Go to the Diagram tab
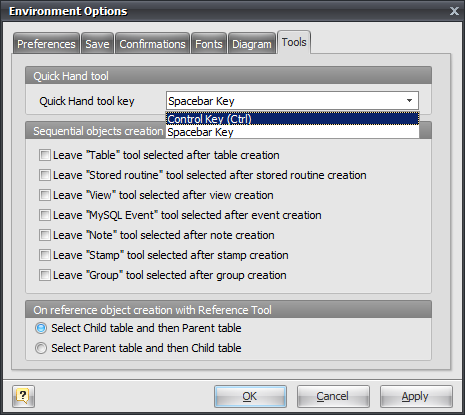The width and height of the screenshot is (465, 415). pyautogui.click(x=252, y=44)
